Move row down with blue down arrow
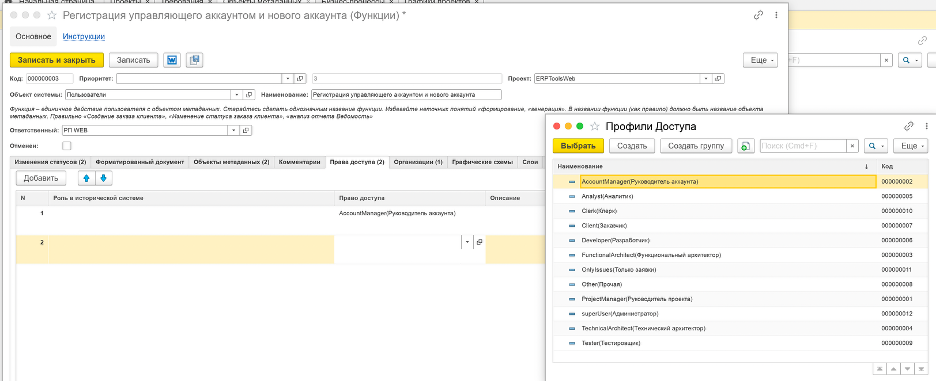936x382 pixels. 103,178
